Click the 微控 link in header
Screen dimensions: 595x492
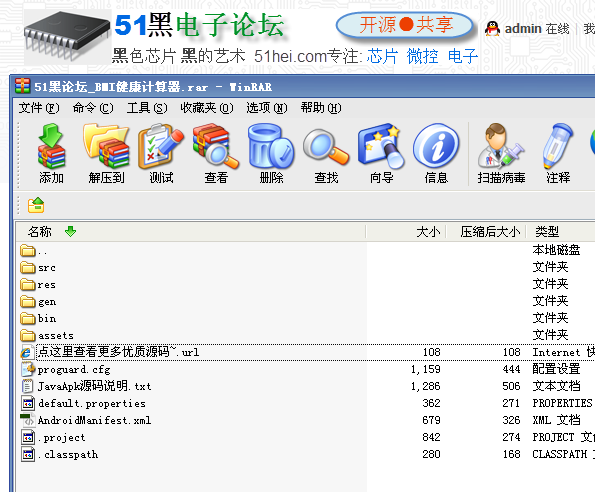point(423,56)
